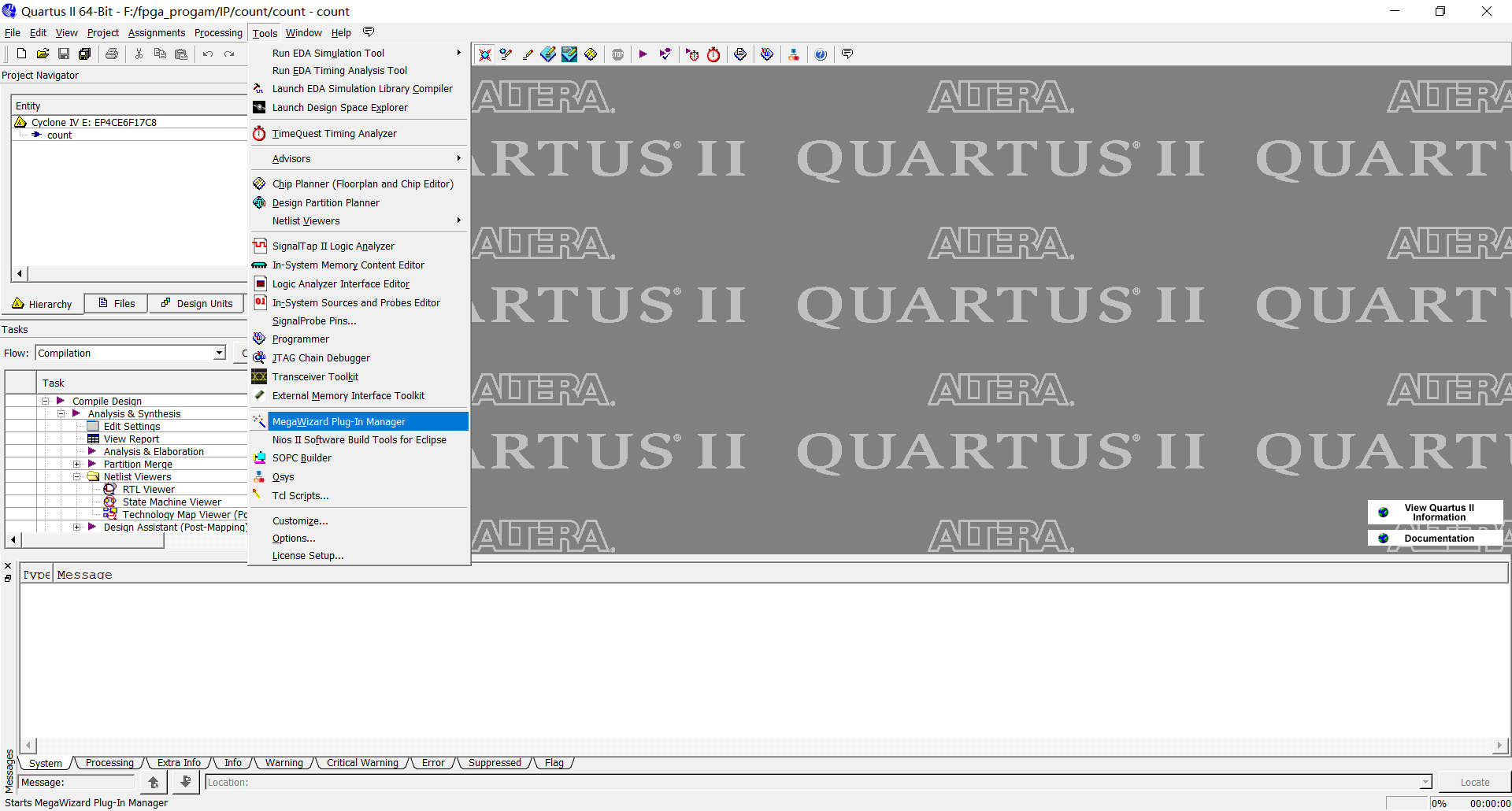Image resolution: width=1512 pixels, height=811 pixels.
Task: Click the play-with-stopwatch timing analysis icon
Action: (692, 54)
